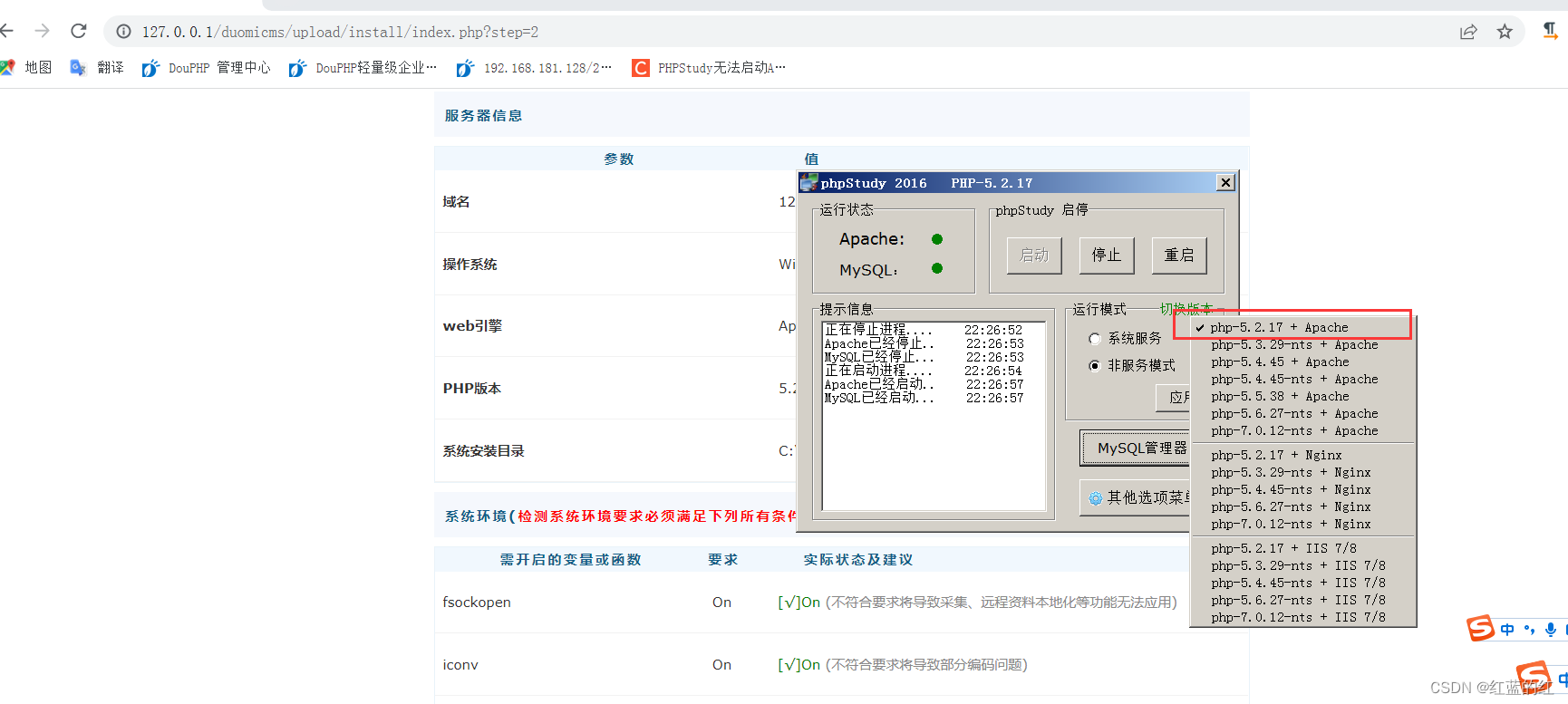Select php-5.6.27-nts + Apache
Screen dimensions: 1568x704
pos(1301,414)
